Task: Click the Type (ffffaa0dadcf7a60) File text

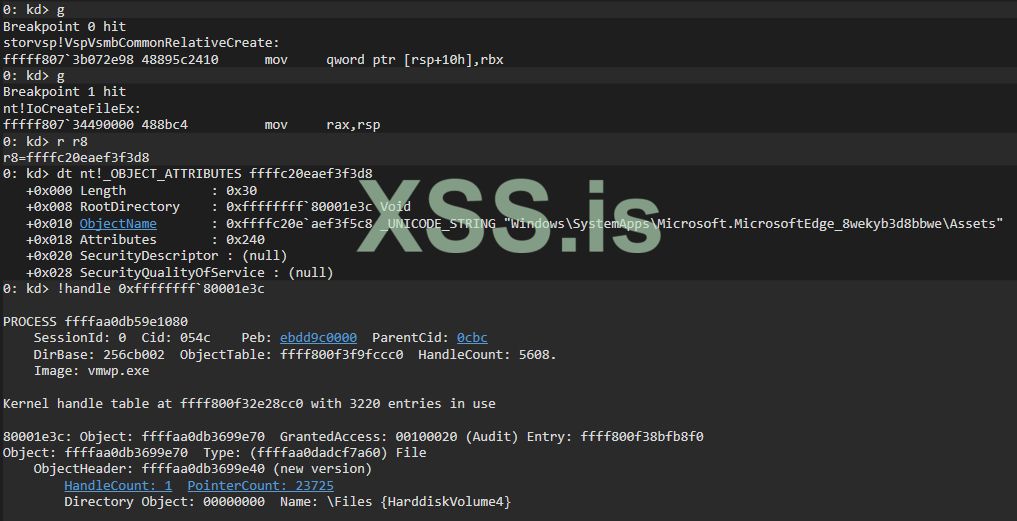Action: (x=315, y=452)
